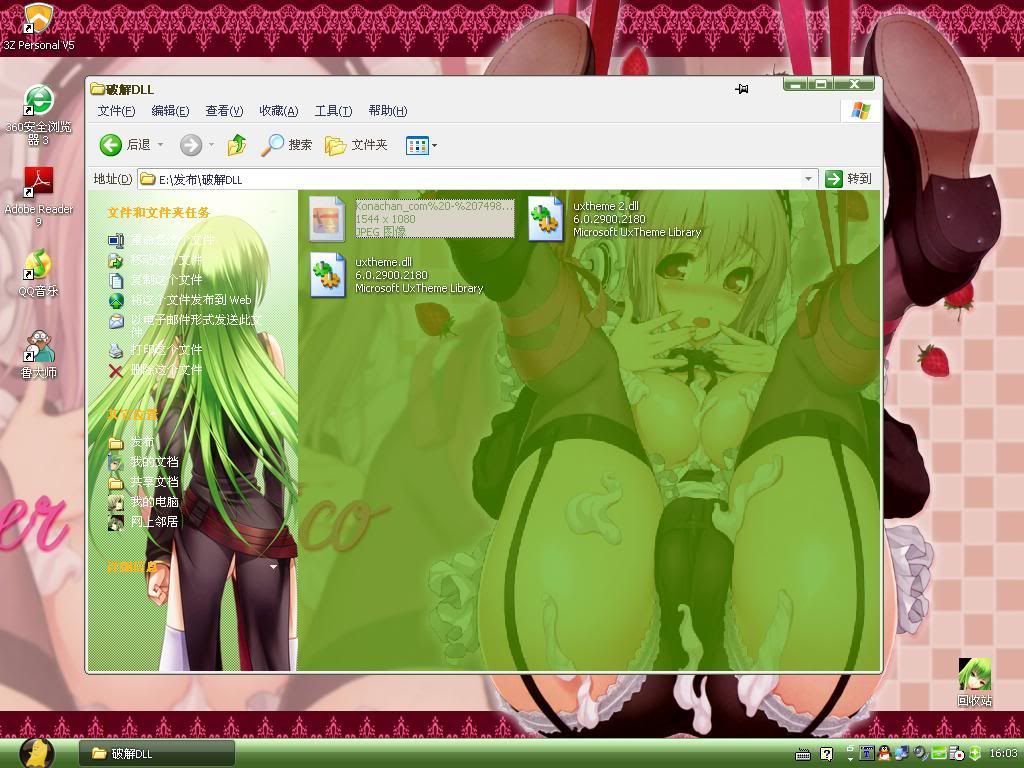The height and width of the screenshot is (768, 1024).
Task: Open the Search (搜索) pane
Action: 286,144
